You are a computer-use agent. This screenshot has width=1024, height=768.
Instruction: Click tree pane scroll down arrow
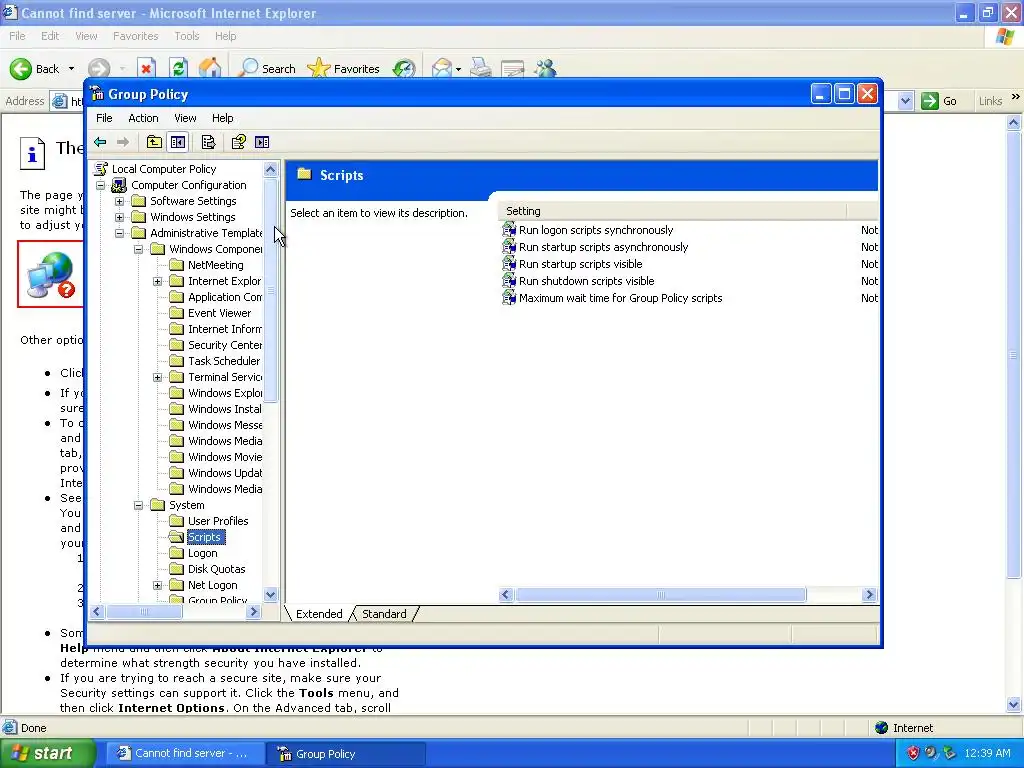[x=270, y=594]
